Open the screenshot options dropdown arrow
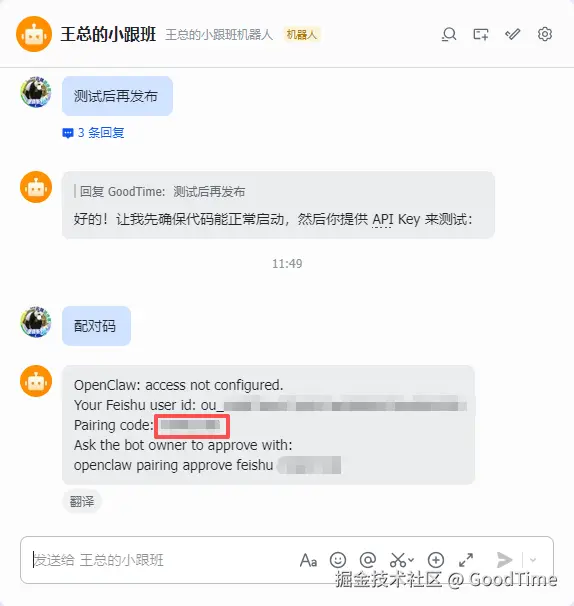 click(x=411, y=560)
